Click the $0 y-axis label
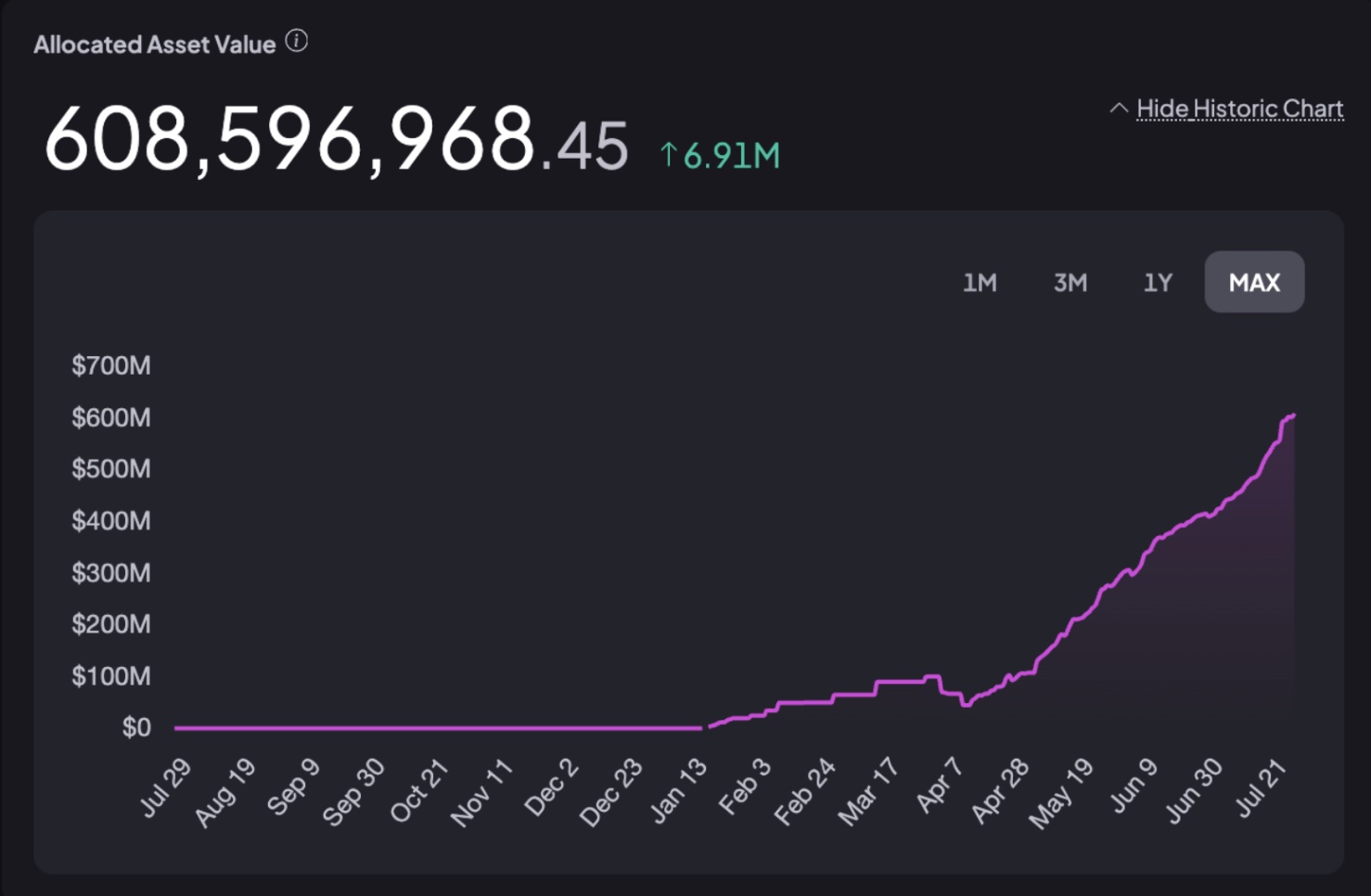This screenshot has height=896, width=1371. pyautogui.click(x=136, y=727)
